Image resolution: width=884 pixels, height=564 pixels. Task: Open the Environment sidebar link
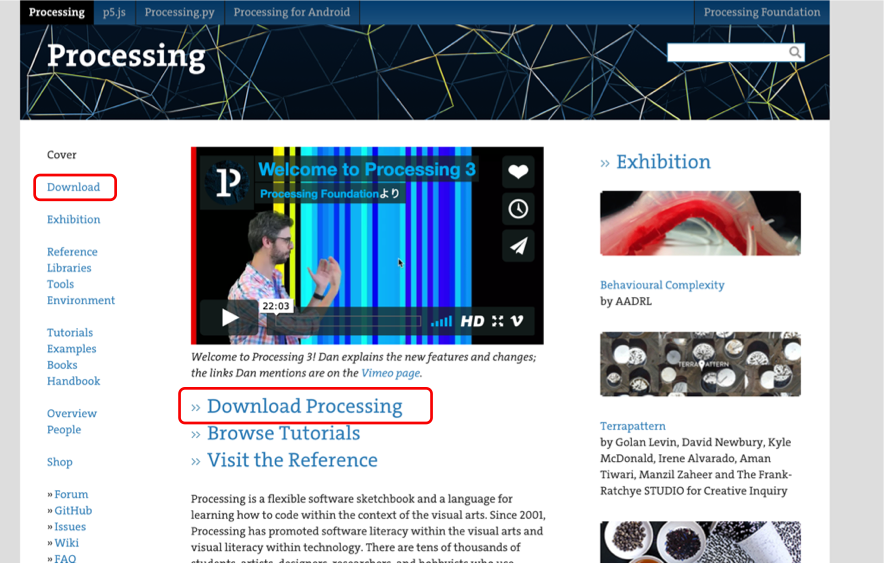click(x=81, y=300)
